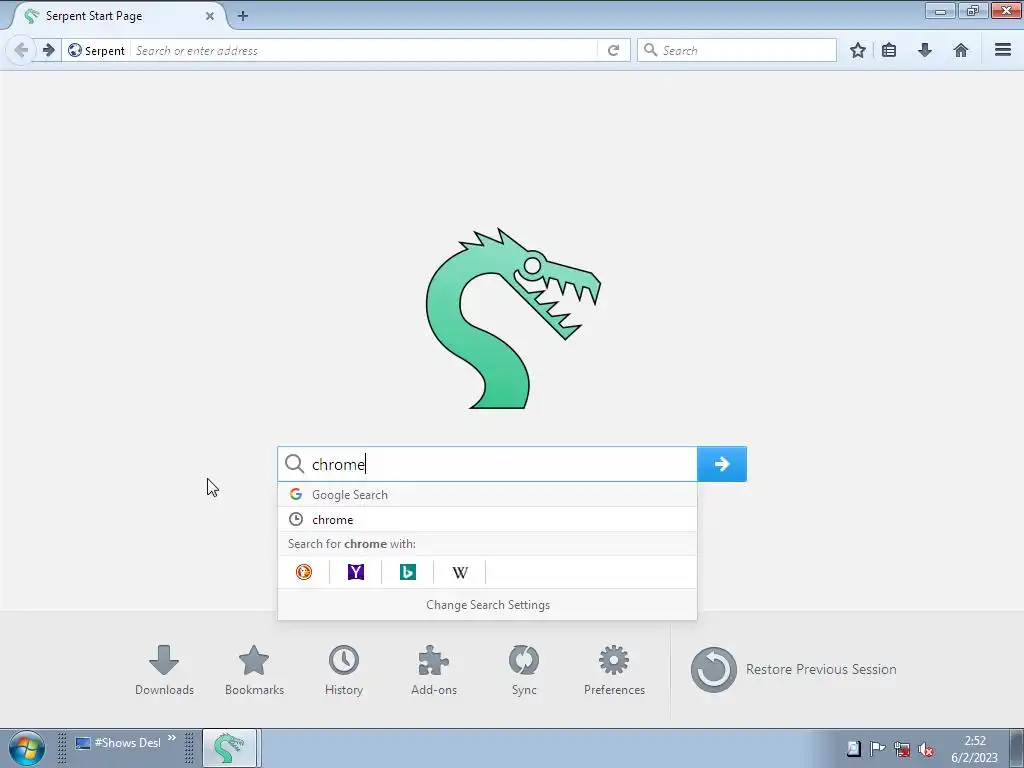
Task: Open Change Search Settings
Action: point(488,605)
